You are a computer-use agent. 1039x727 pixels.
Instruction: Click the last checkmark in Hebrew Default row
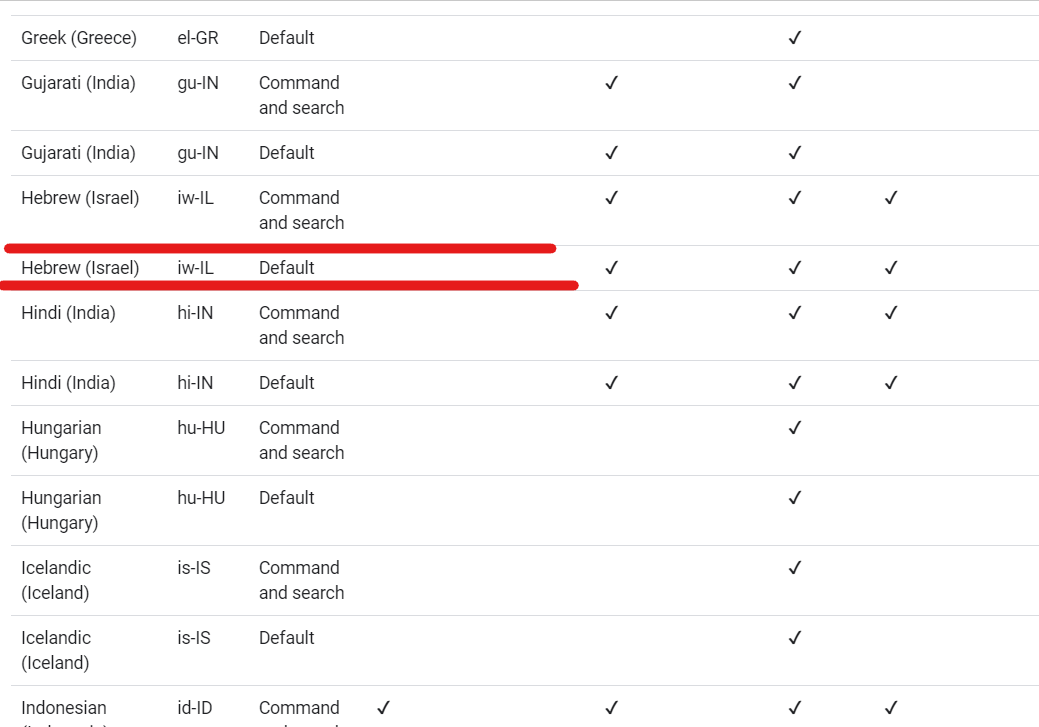(891, 268)
